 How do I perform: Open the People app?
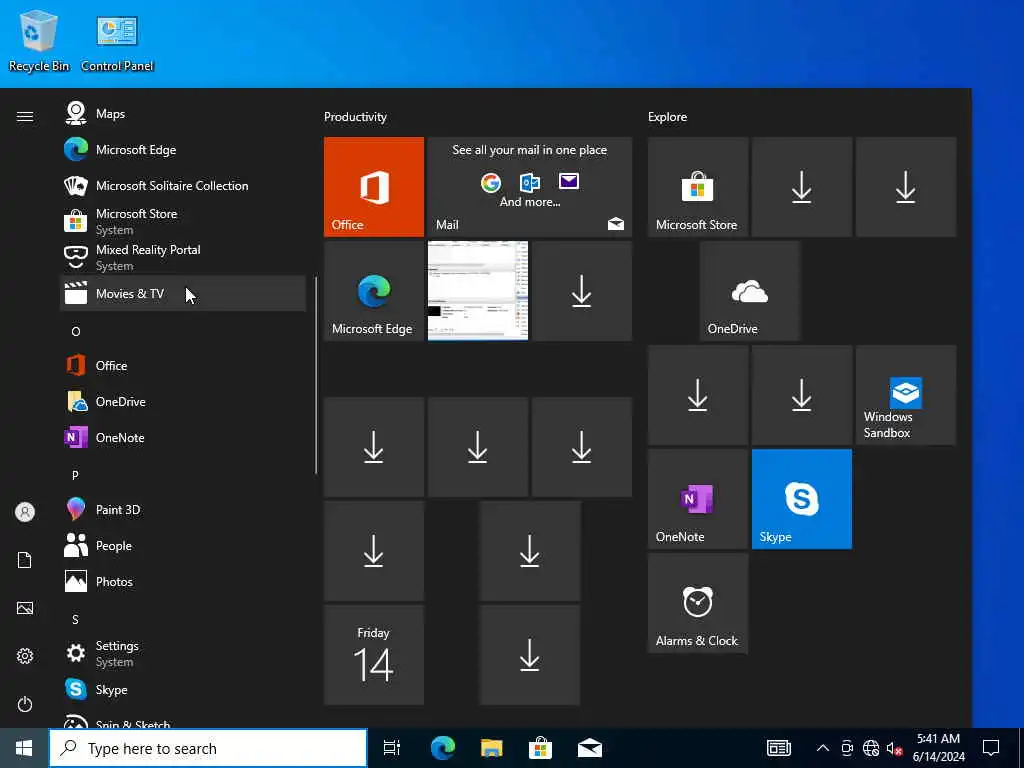coord(183,545)
